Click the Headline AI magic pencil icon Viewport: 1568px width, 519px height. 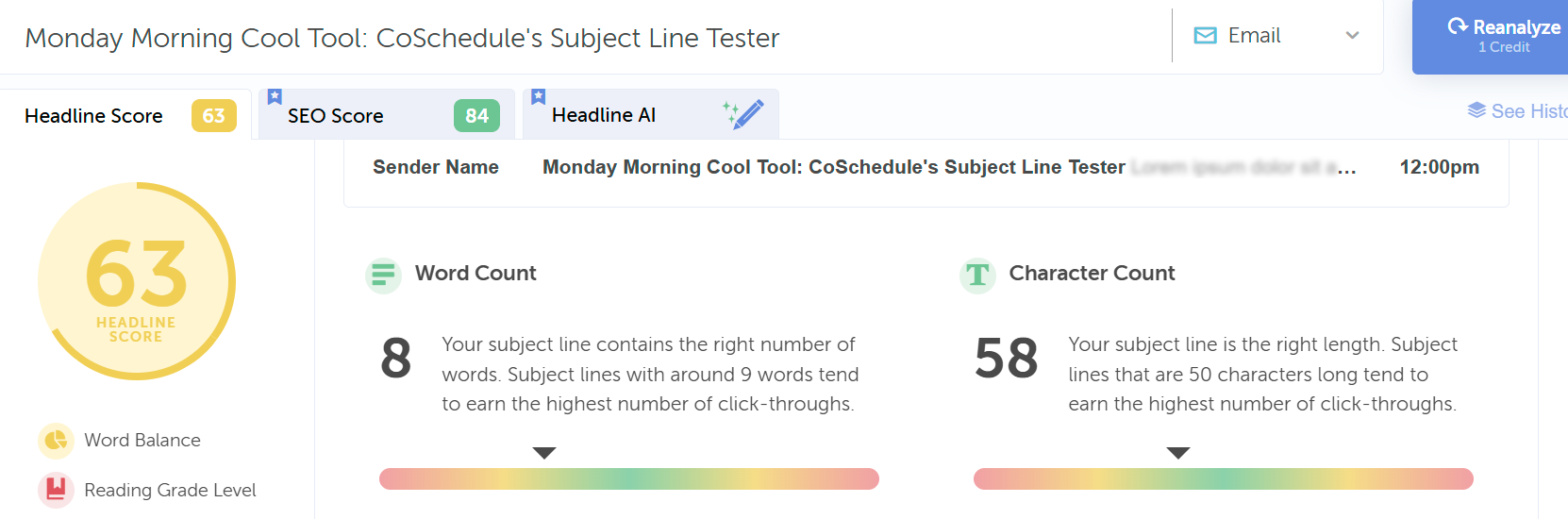click(x=744, y=115)
